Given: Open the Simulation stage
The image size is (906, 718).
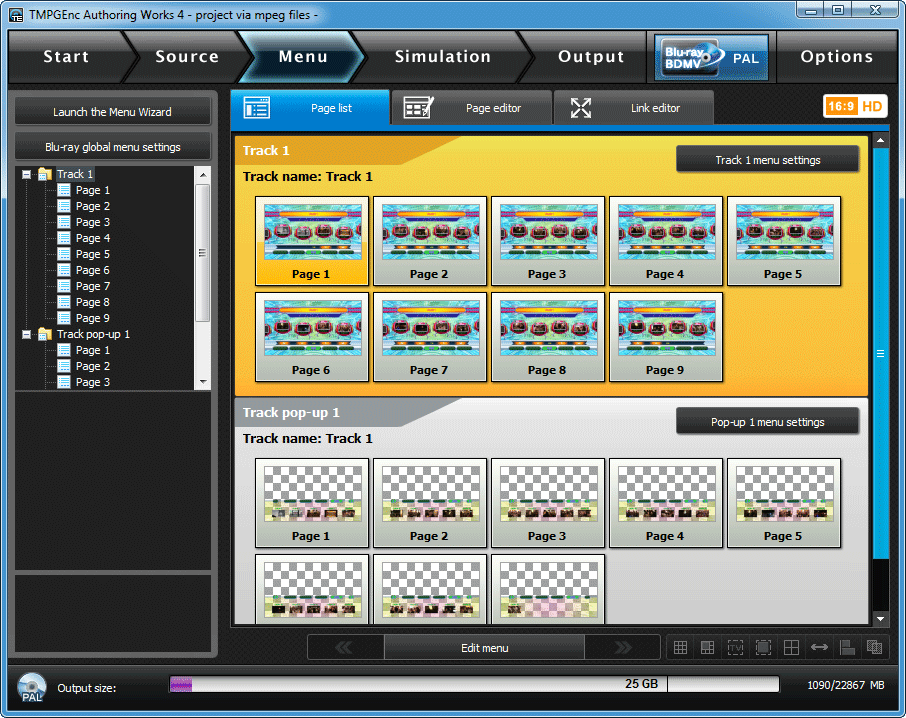Looking at the screenshot, I should tap(443, 57).
